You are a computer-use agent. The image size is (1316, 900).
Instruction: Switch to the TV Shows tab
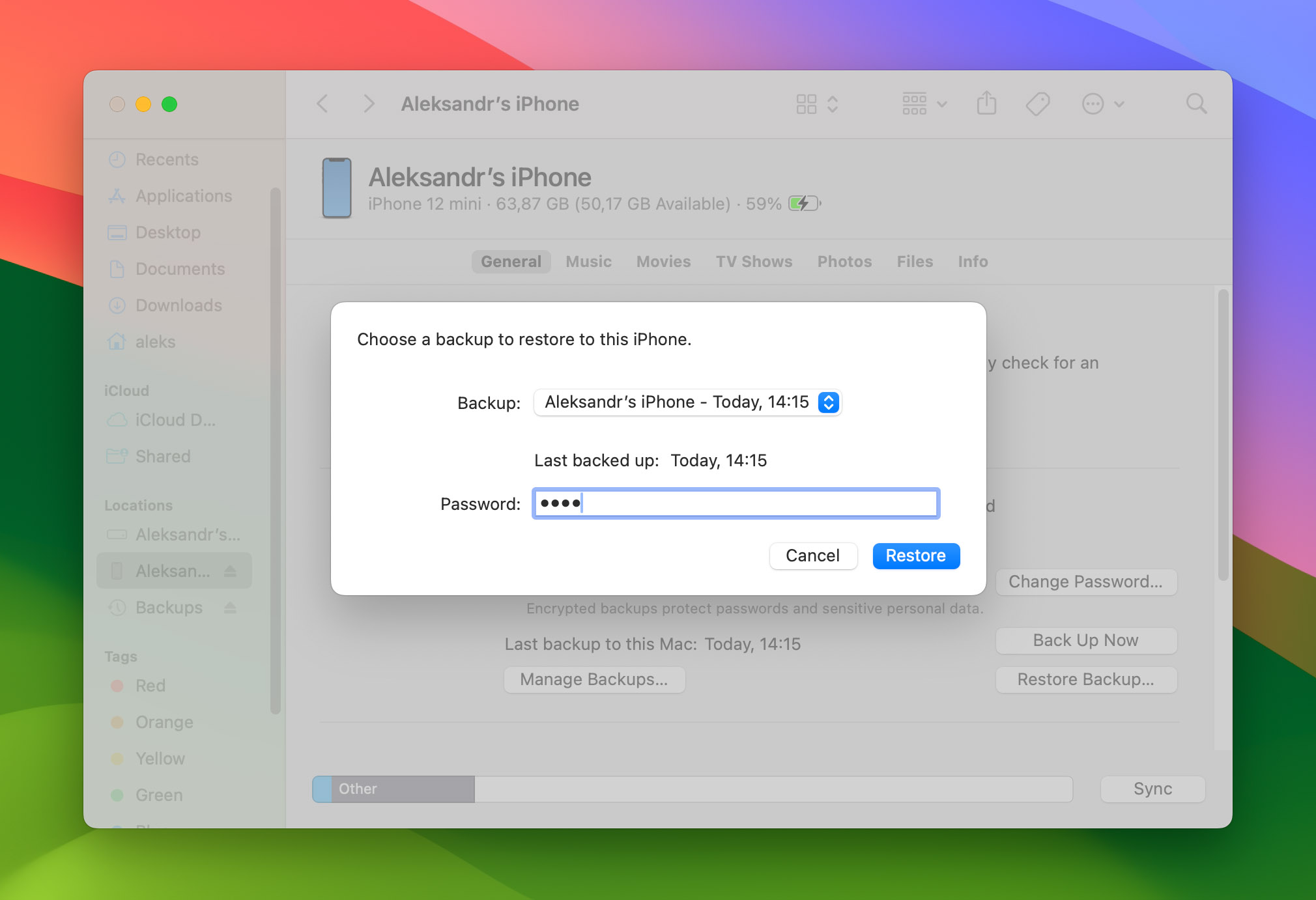754,262
